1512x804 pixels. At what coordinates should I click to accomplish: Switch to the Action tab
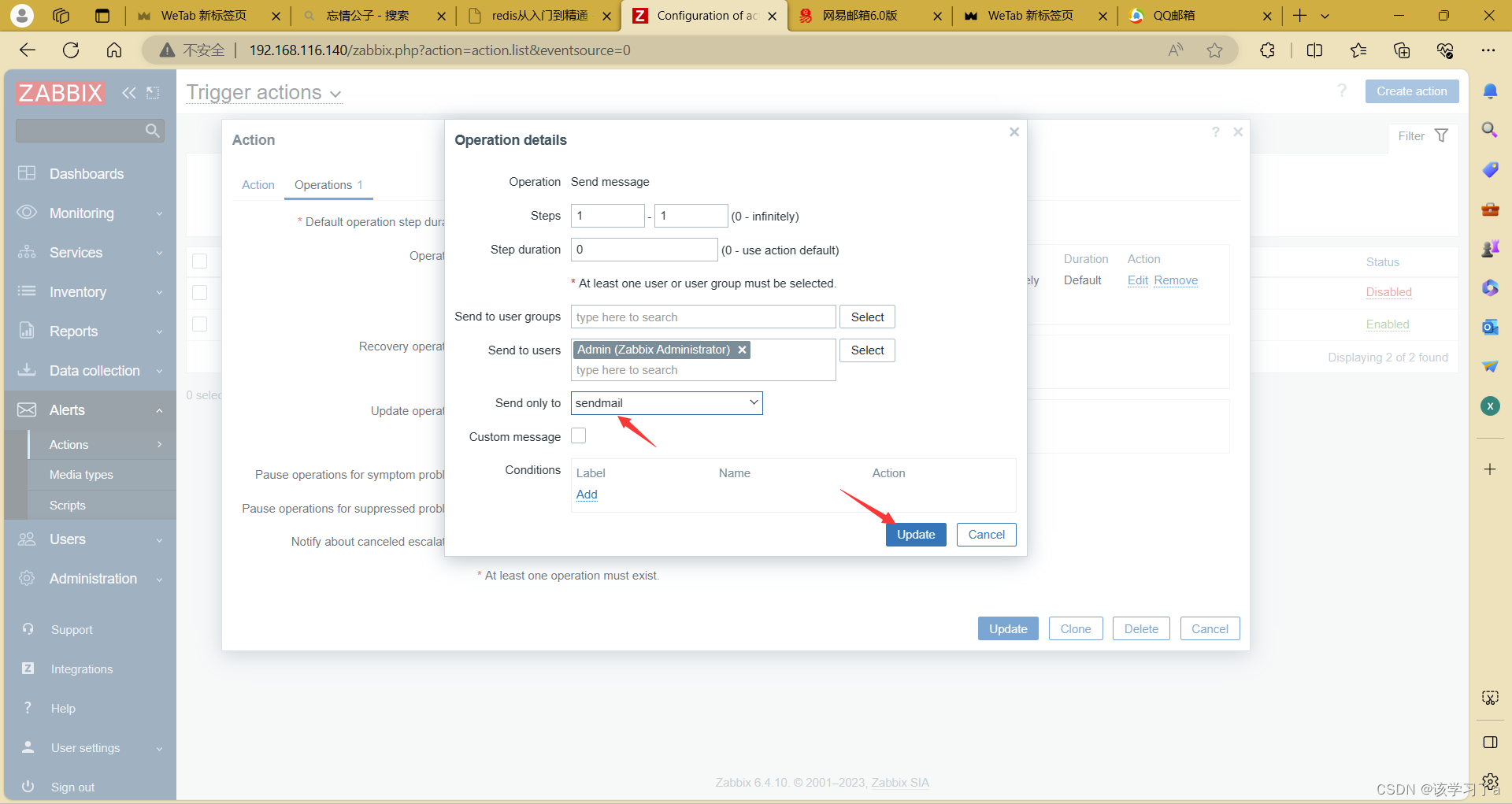(258, 185)
